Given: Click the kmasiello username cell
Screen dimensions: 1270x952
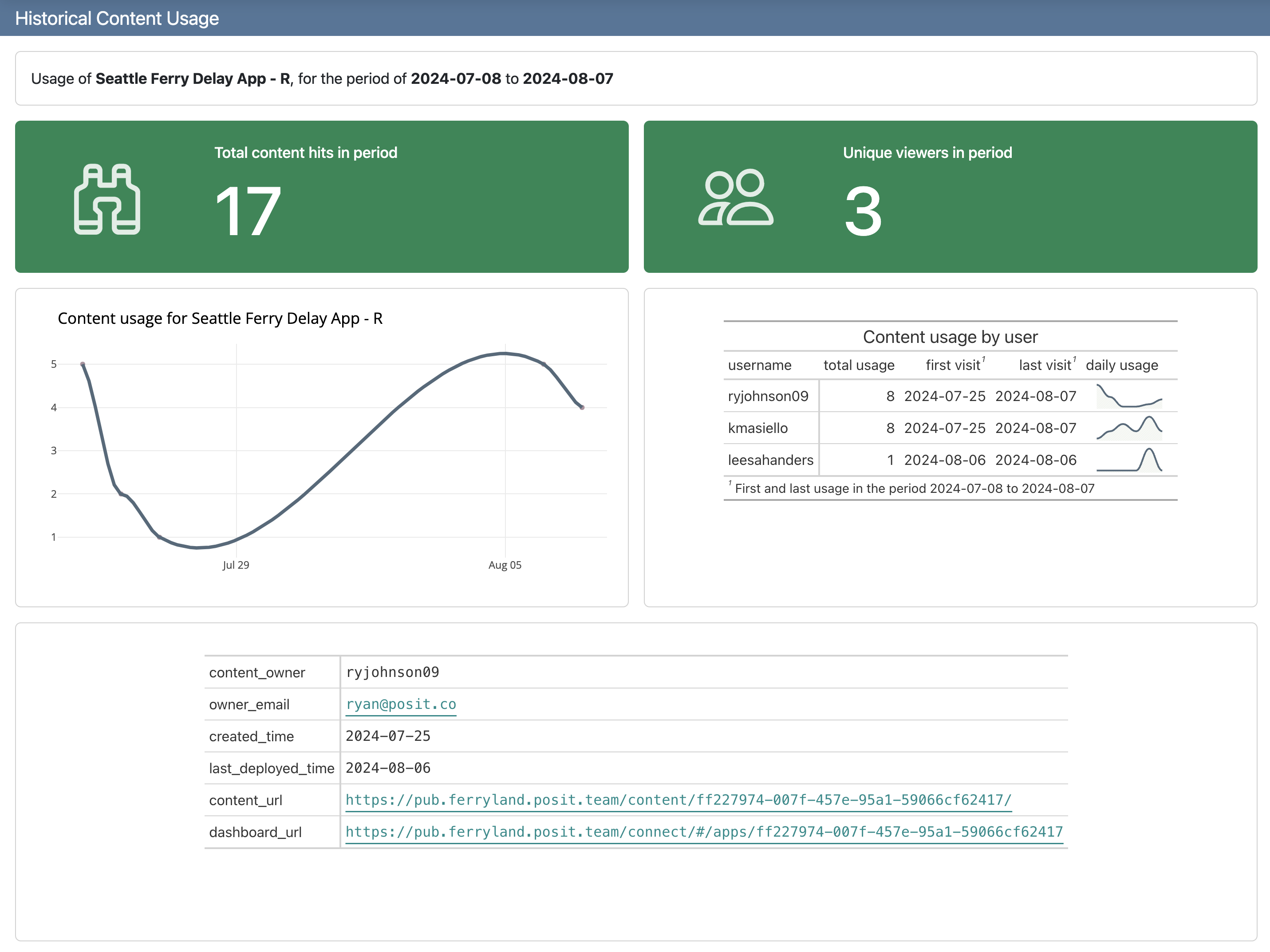Looking at the screenshot, I should (x=758, y=428).
